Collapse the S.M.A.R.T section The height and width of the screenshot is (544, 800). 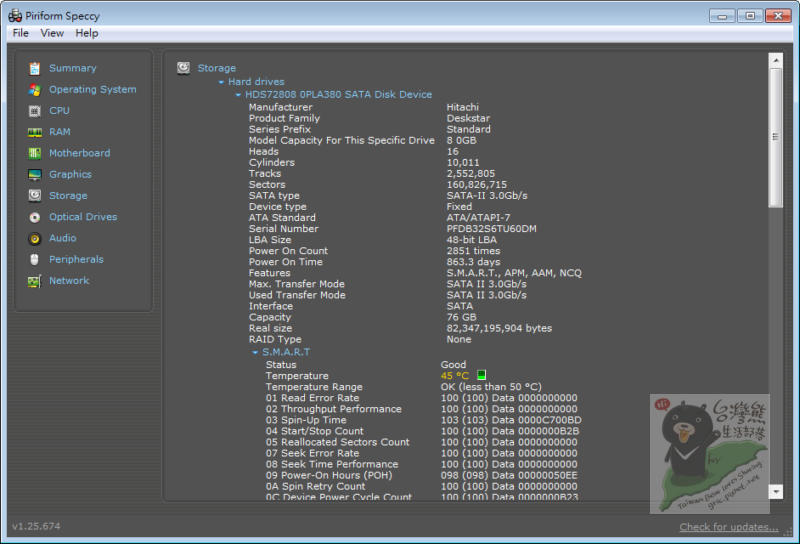[x=255, y=353]
